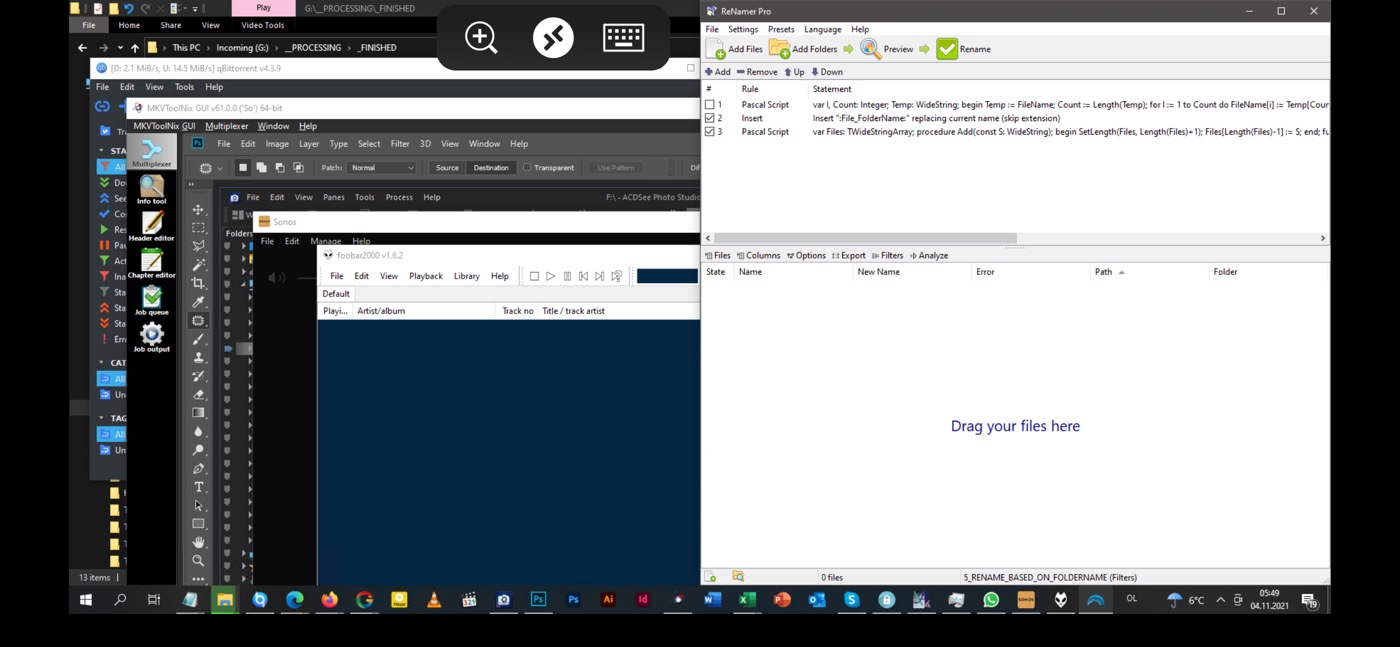Open Playback menu in foobar2000

tap(426, 276)
